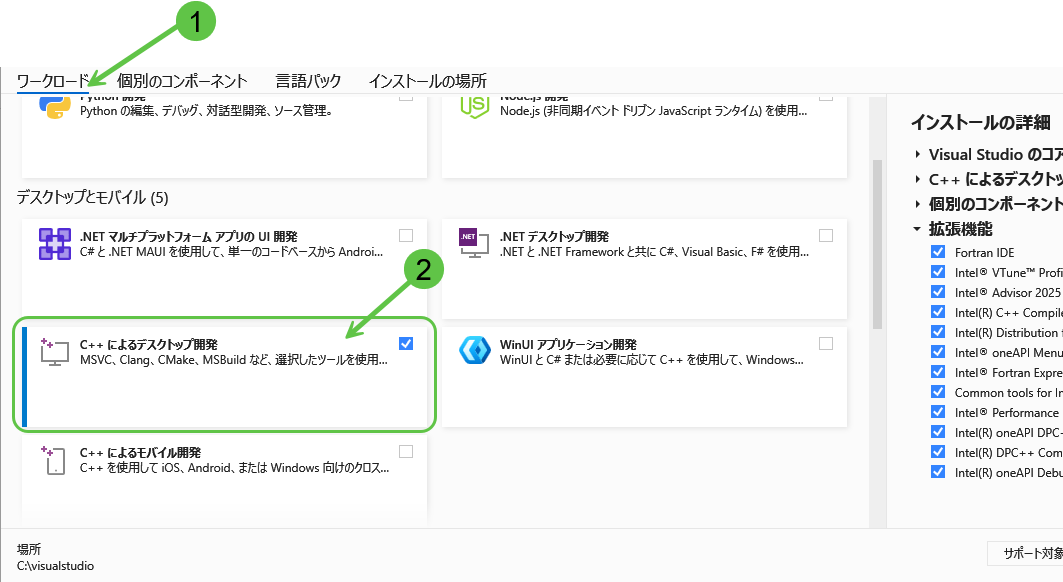Uncheck the Intel(R) Distribution checkbox
1063x582 pixels.
coord(938,332)
